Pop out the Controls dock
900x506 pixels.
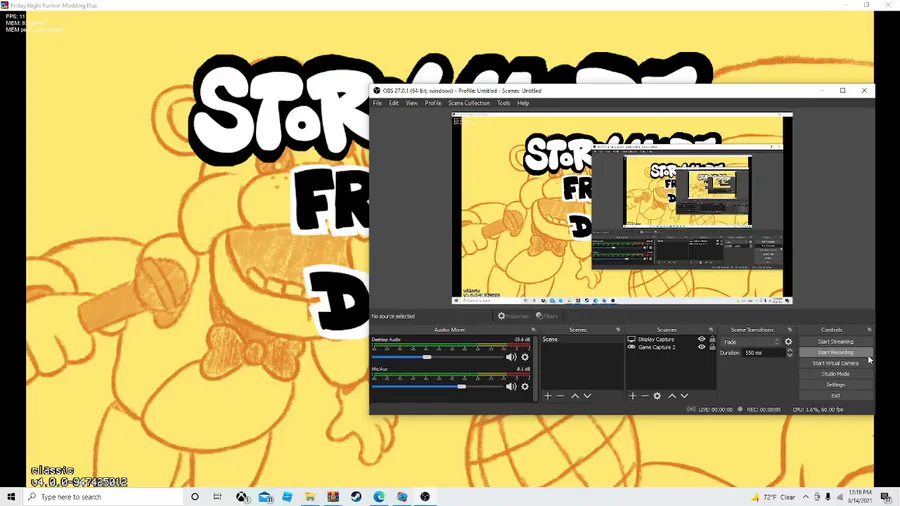pos(869,330)
